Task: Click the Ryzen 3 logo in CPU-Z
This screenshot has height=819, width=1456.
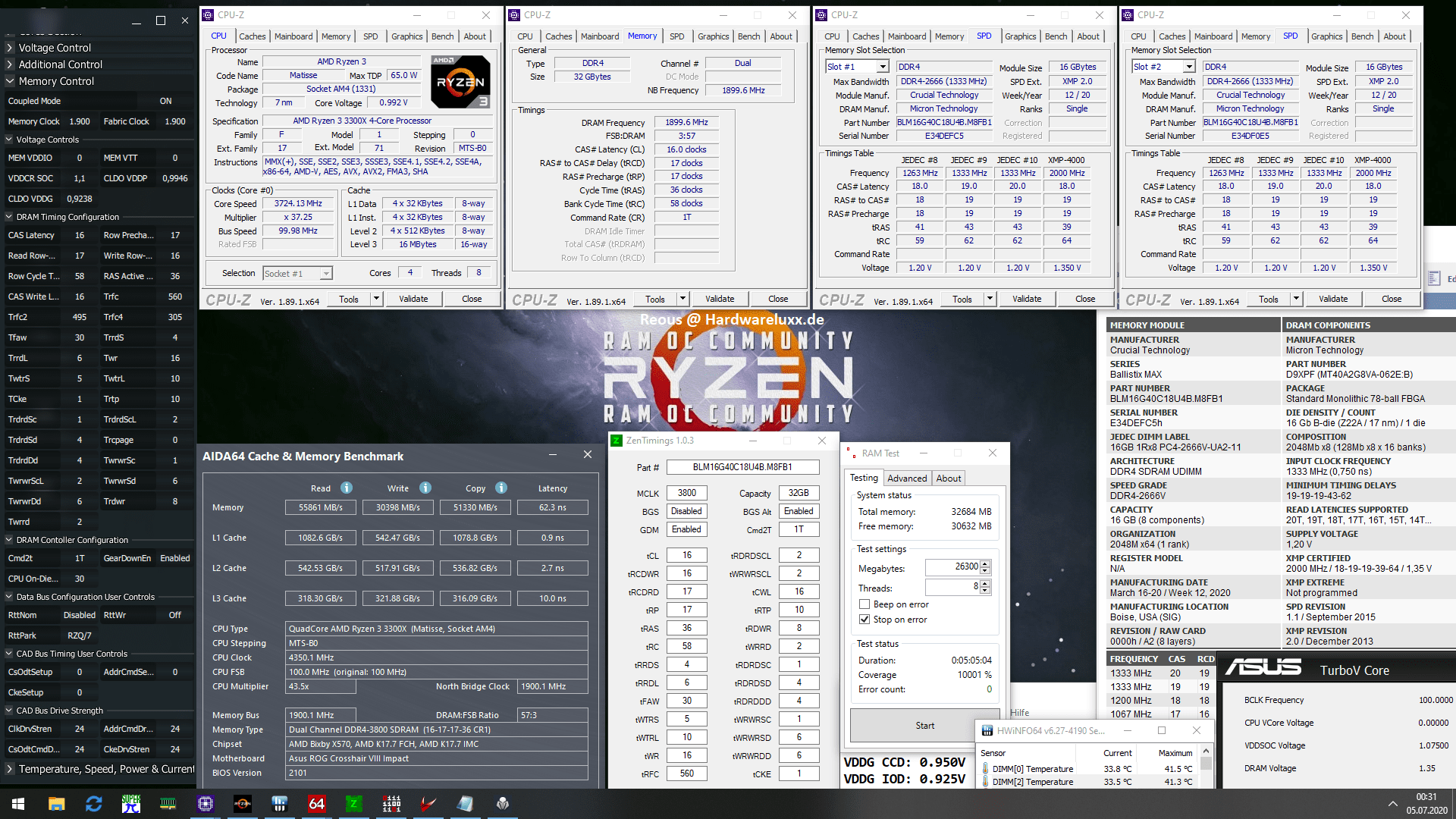Action: (x=461, y=82)
